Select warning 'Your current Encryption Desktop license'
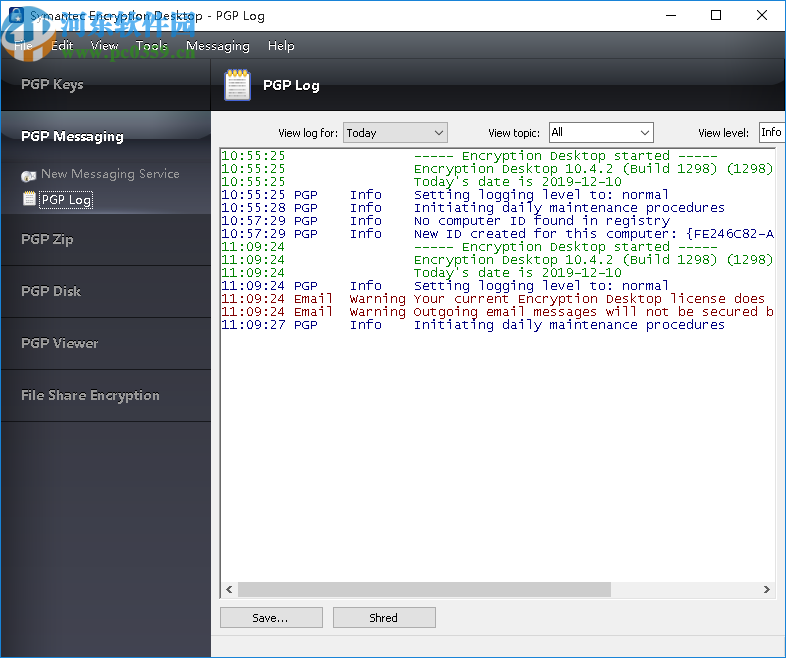The width and height of the screenshot is (786, 658). (x=498, y=299)
